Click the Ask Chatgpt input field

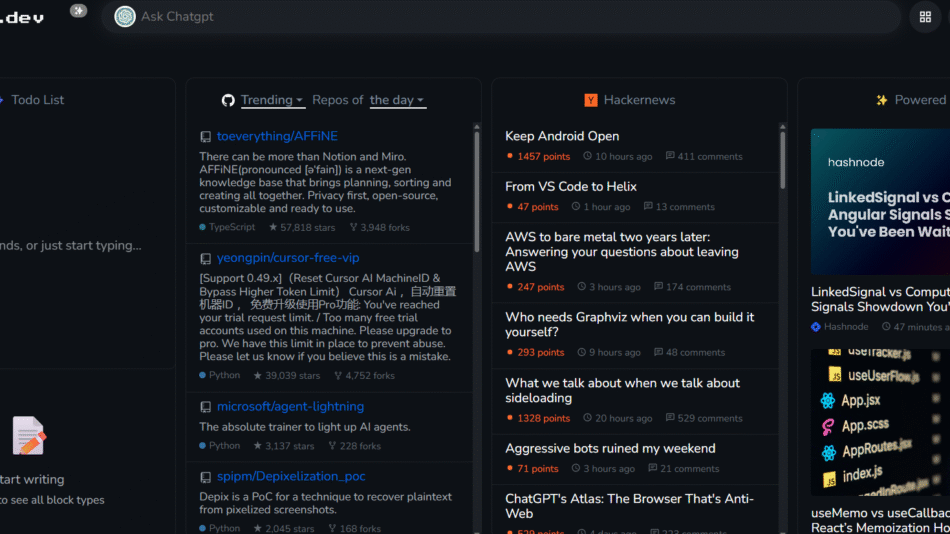pyautogui.click(x=500, y=17)
